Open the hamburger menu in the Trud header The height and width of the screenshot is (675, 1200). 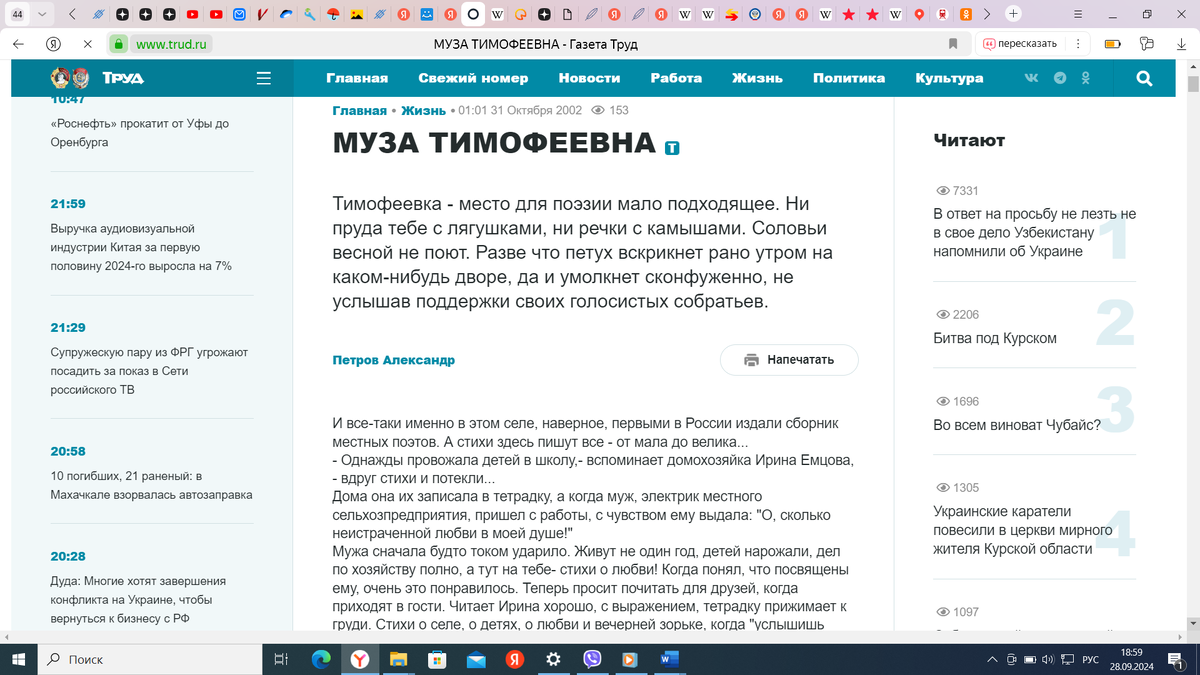coord(262,77)
